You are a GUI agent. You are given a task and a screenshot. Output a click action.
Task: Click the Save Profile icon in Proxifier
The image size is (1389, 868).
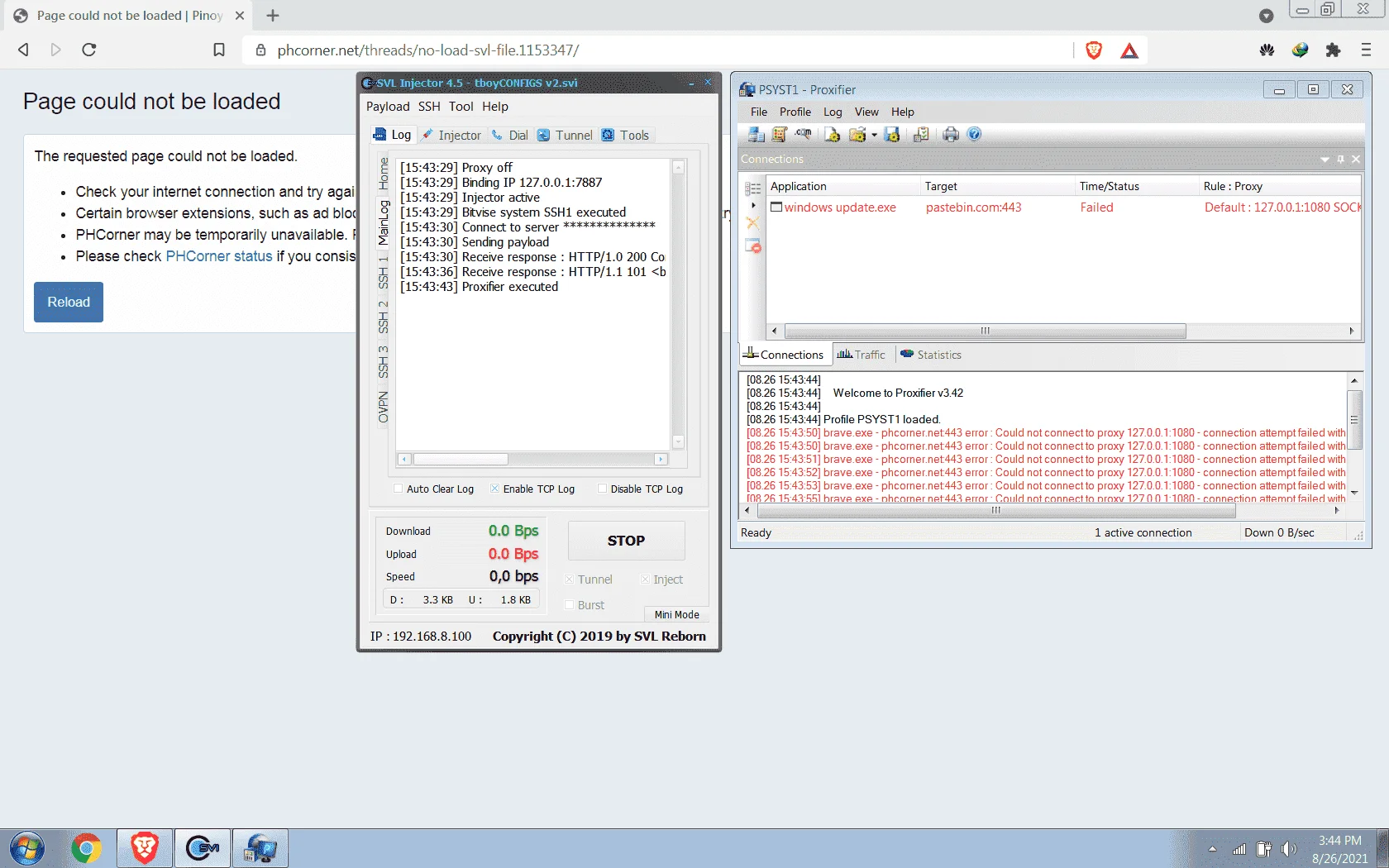point(891,135)
